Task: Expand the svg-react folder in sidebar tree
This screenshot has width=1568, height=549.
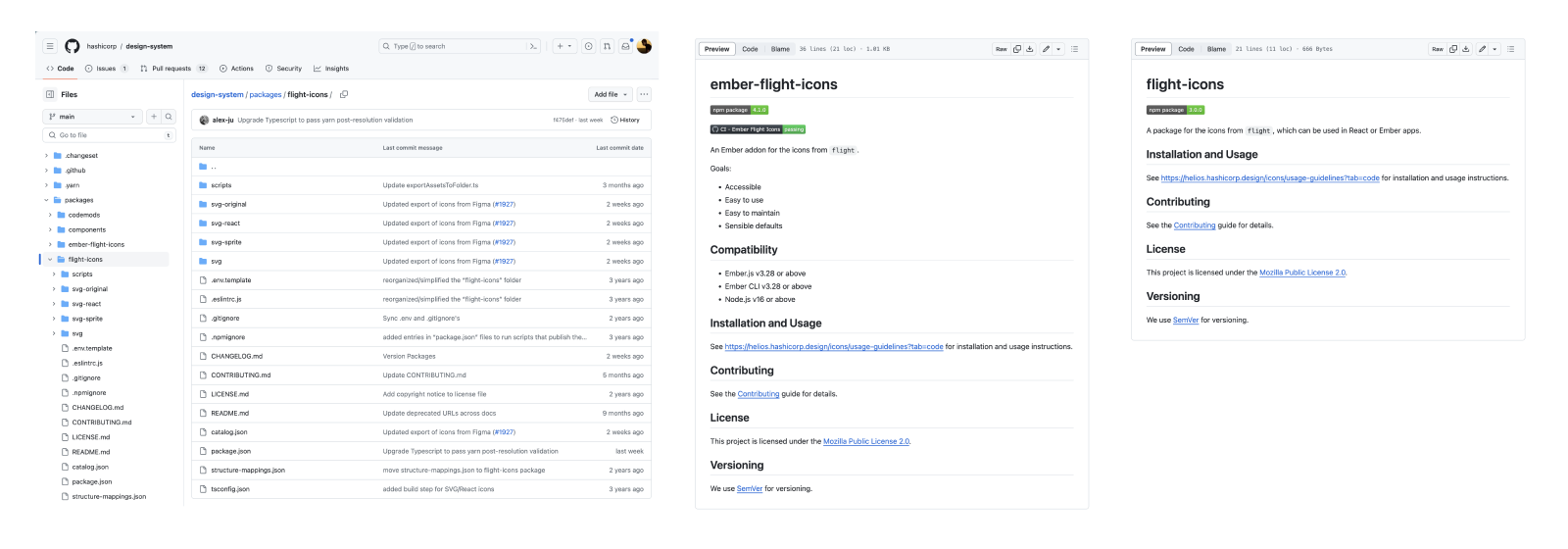Action: coord(54,304)
